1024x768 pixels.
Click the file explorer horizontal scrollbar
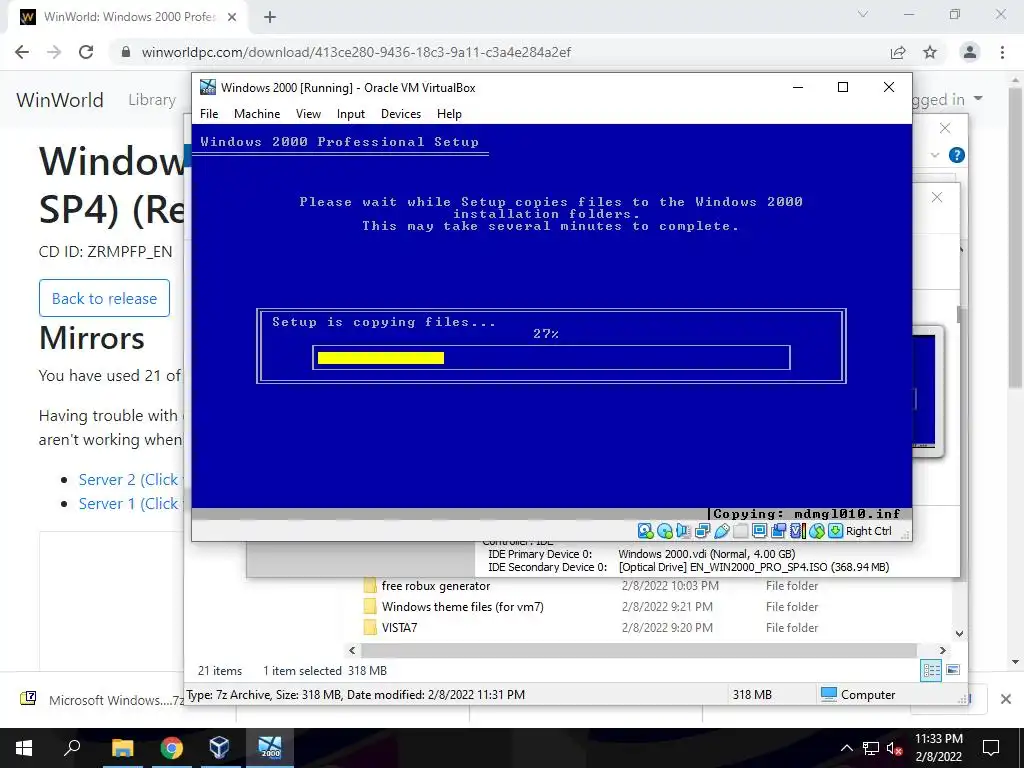(x=638, y=650)
